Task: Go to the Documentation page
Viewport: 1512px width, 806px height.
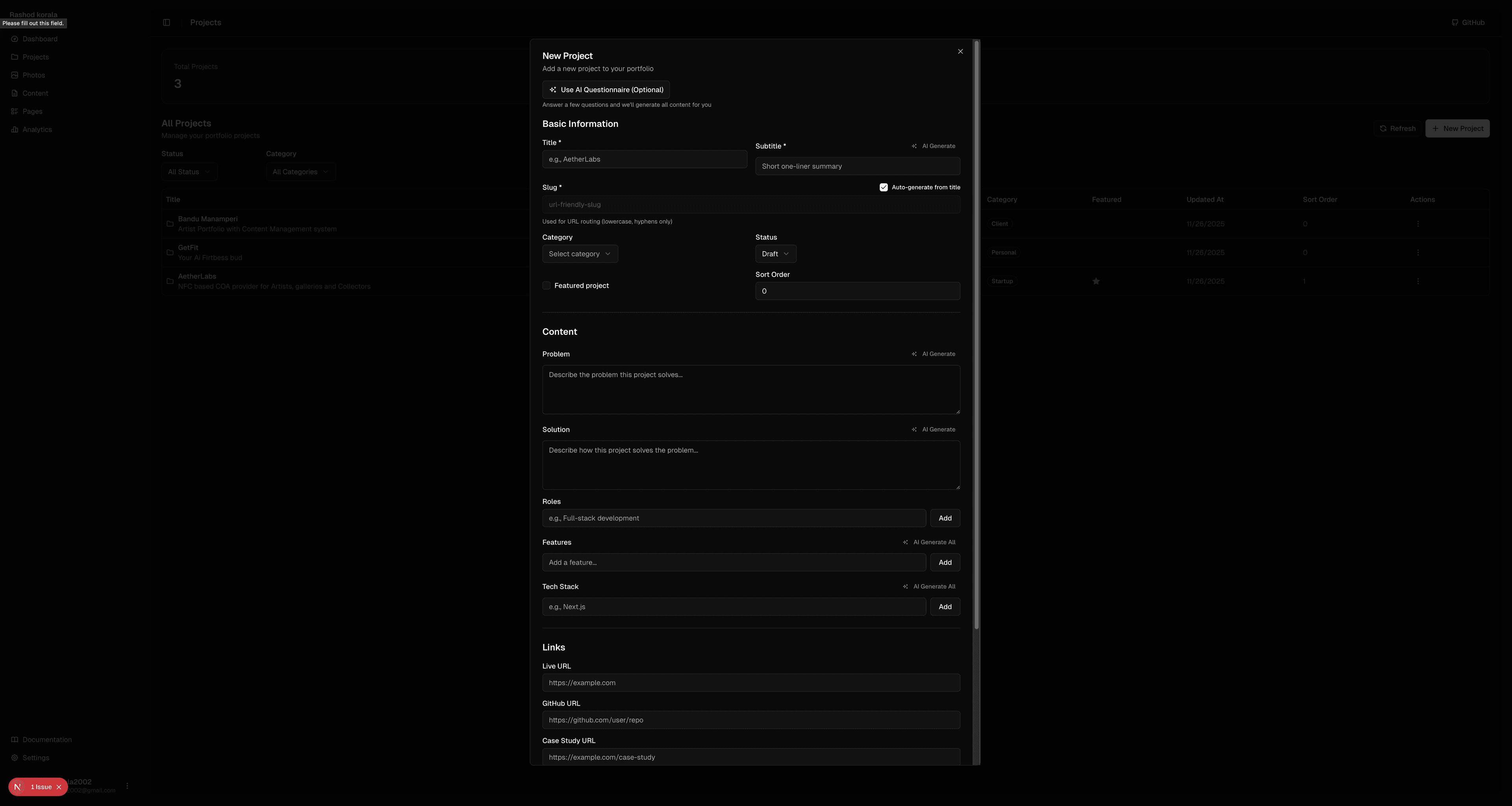Action: 47,739
